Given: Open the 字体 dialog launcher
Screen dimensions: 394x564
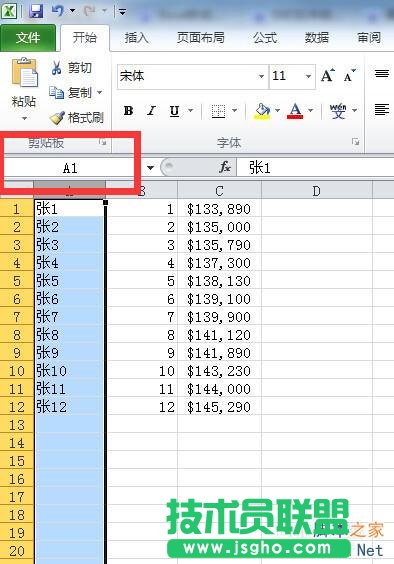Looking at the screenshot, I should (356, 141).
